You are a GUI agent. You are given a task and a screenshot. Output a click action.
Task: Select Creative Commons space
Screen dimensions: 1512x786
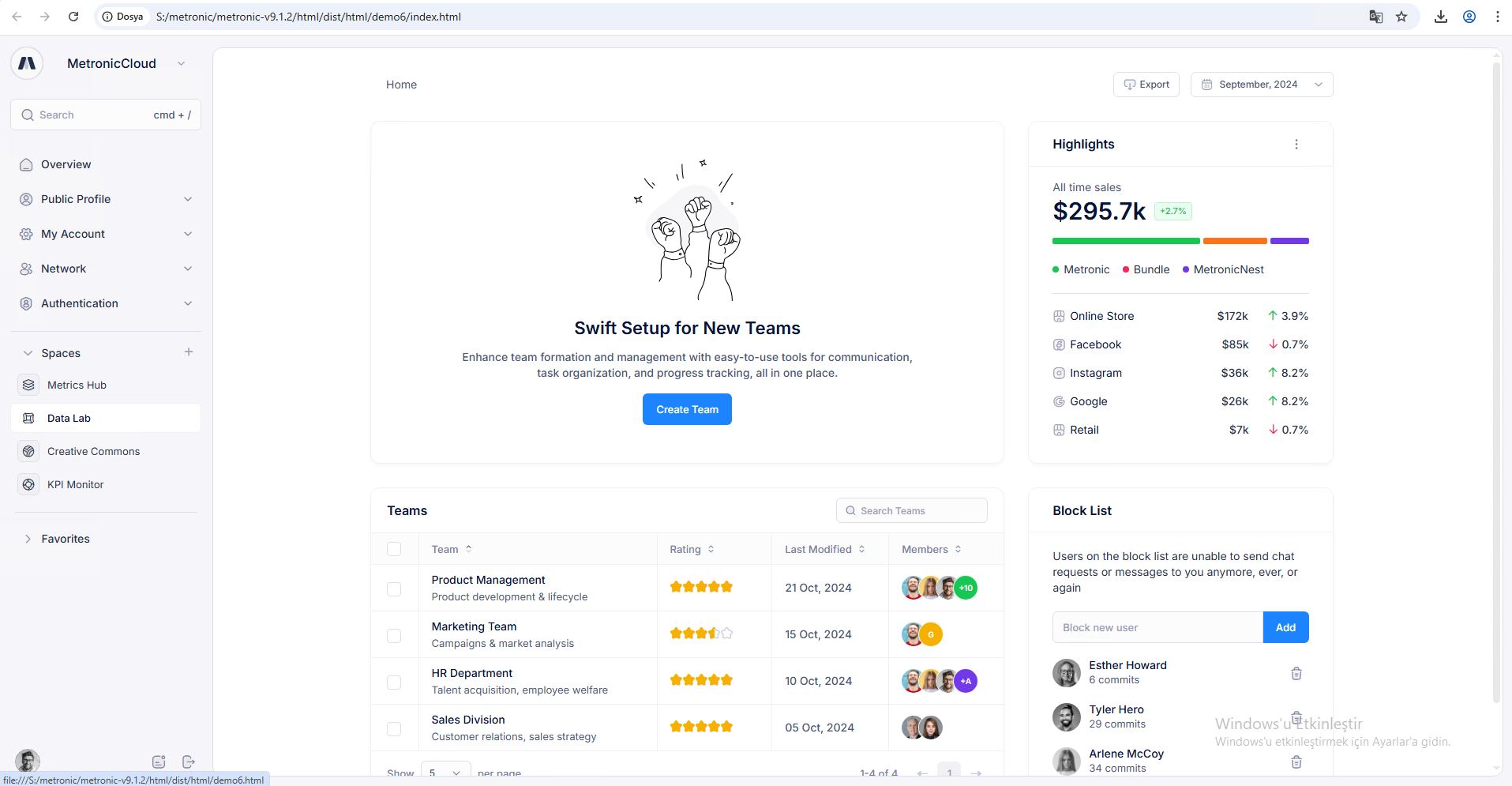[93, 451]
